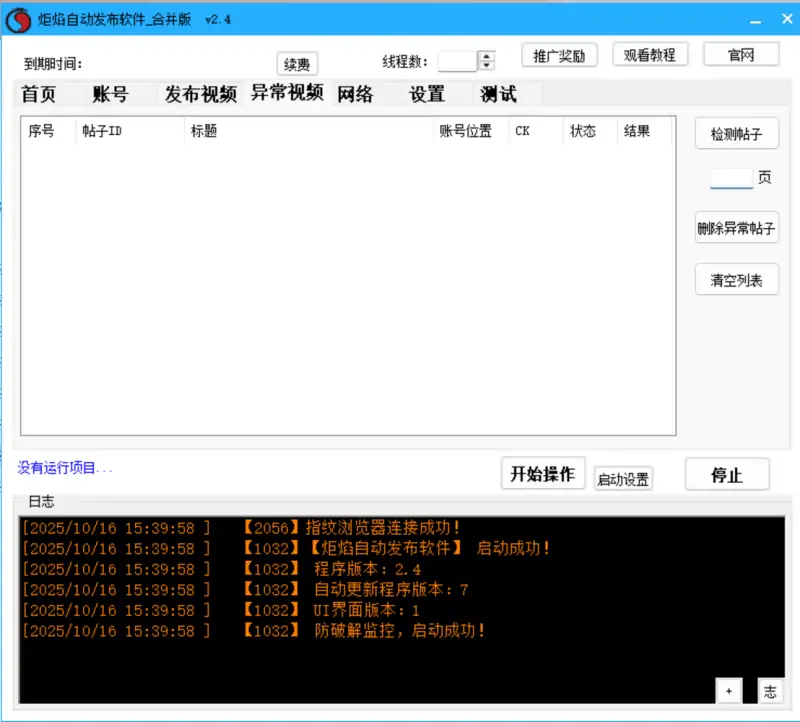
Task: Clear the list with 清空列表
Action: (736, 280)
